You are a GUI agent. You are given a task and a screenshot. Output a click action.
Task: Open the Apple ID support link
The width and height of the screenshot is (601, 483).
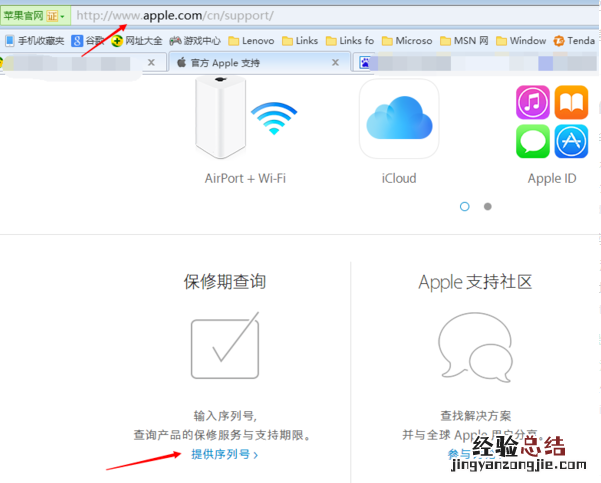pos(552,178)
